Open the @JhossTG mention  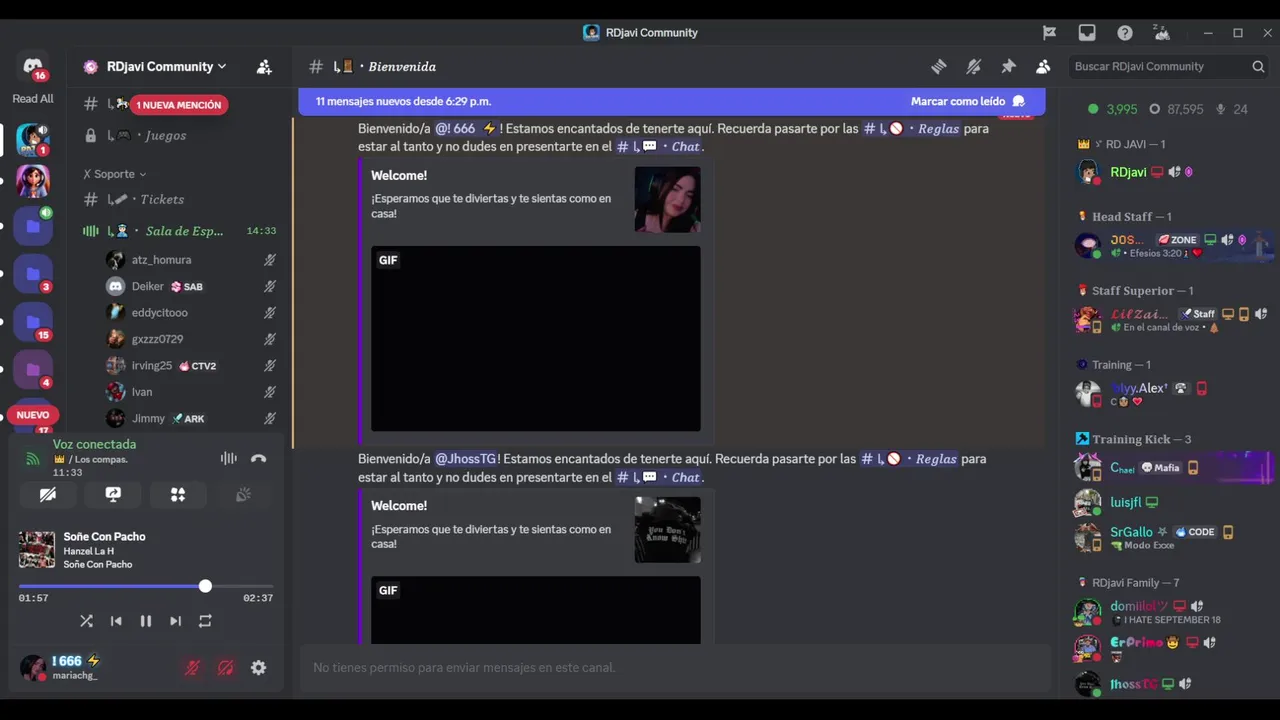[x=466, y=459]
